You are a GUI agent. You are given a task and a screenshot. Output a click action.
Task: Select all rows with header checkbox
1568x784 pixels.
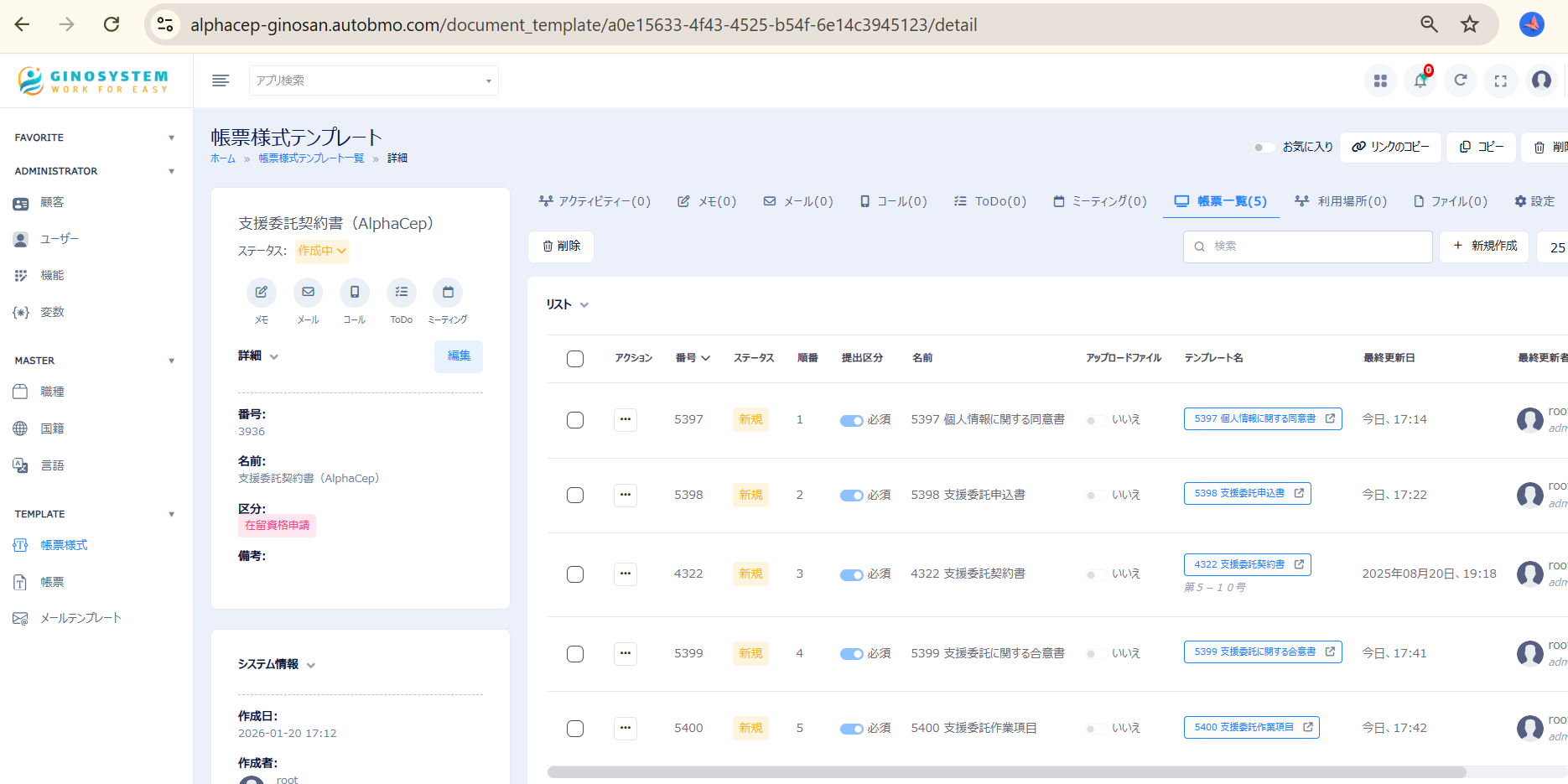pos(575,359)
